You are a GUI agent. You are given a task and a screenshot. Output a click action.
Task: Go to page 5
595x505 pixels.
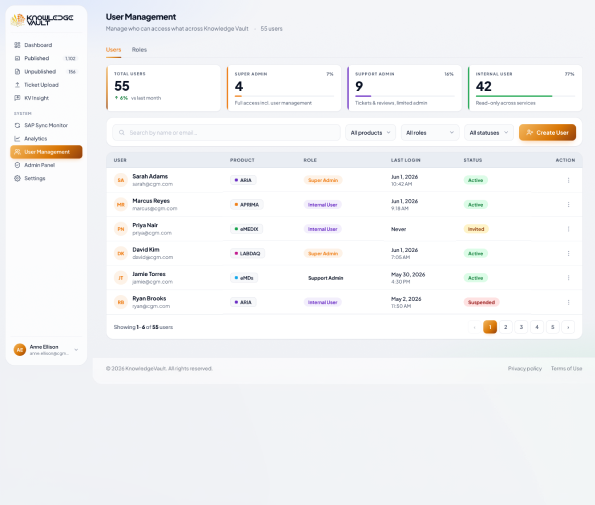tap(552, 327)
